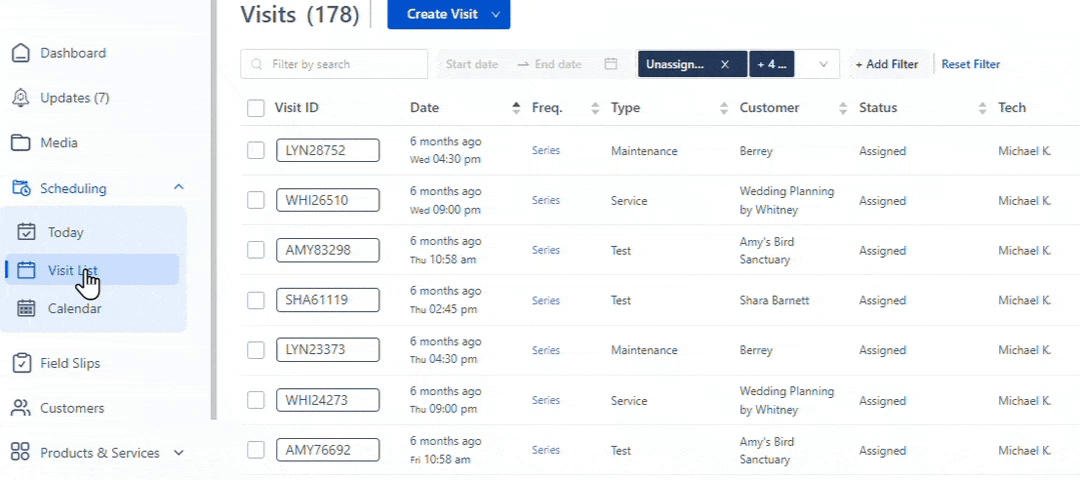Open the Field Slips clipboard icon
The image size is (1080, 480).
coord(21,363)
